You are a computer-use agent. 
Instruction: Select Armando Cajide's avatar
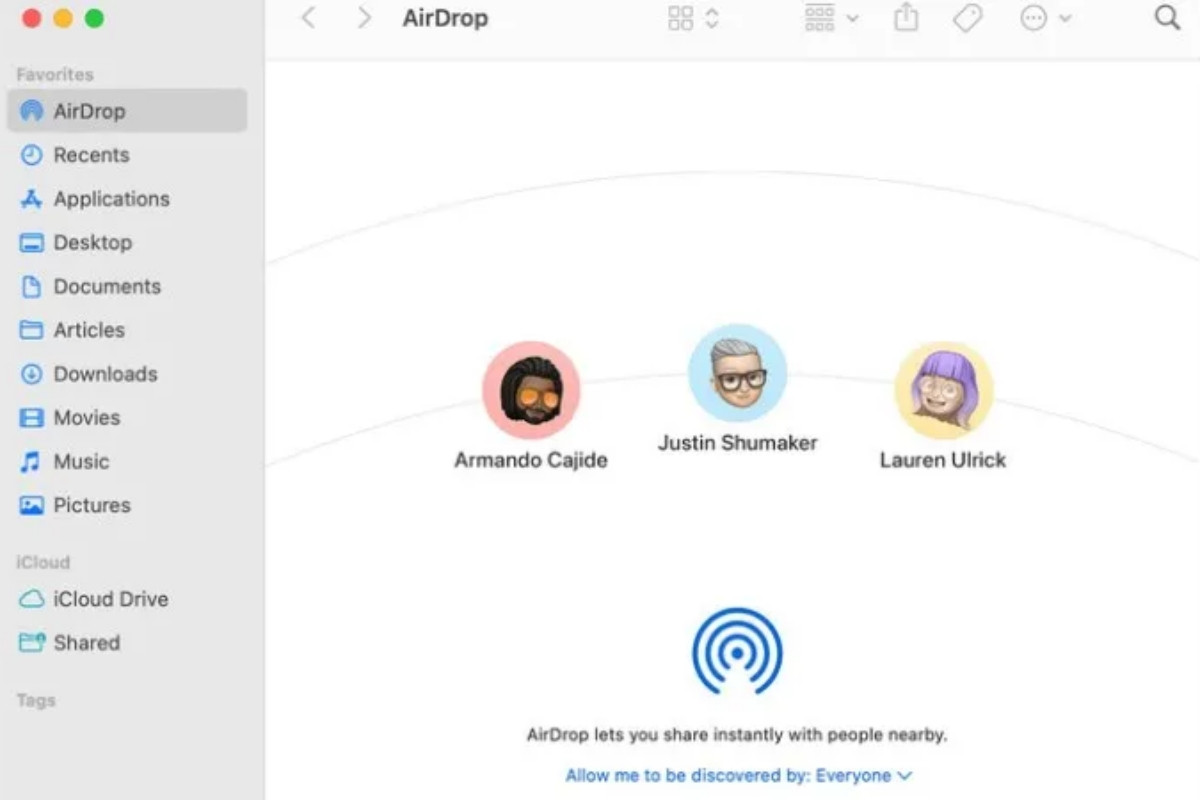coord(531,391)
